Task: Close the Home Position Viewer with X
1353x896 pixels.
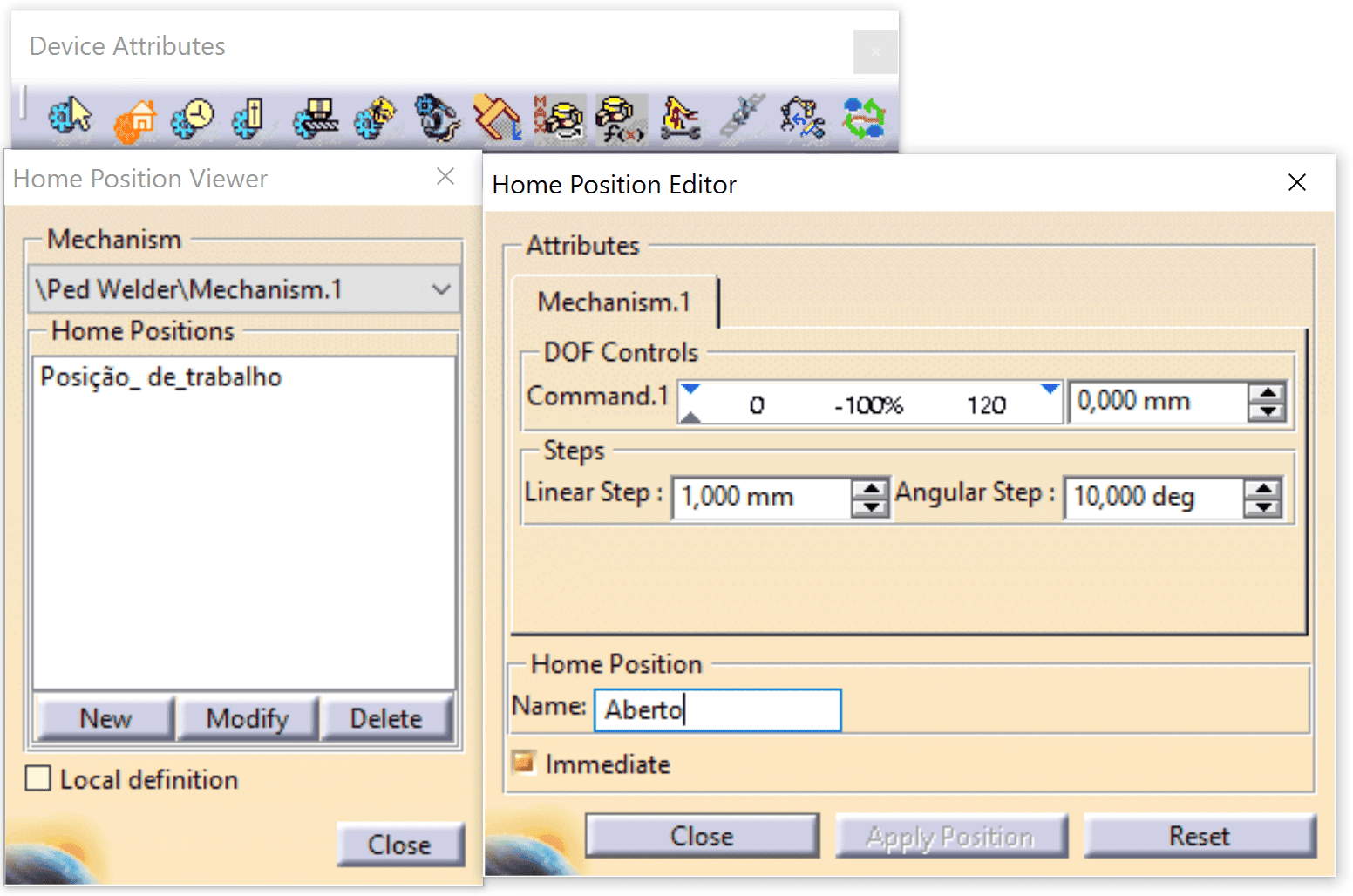Action: pyautogui.click(x=445, y=176)
